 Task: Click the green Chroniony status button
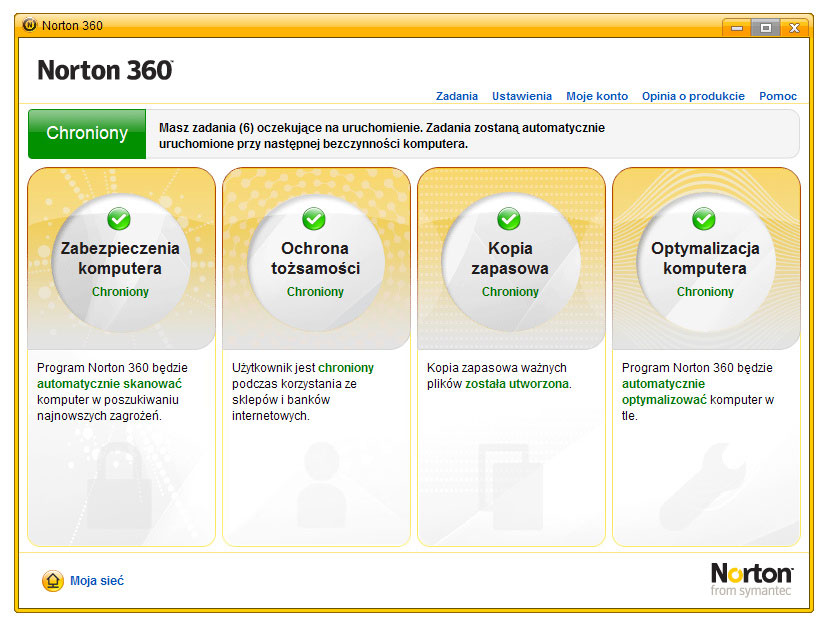(87, 134)
